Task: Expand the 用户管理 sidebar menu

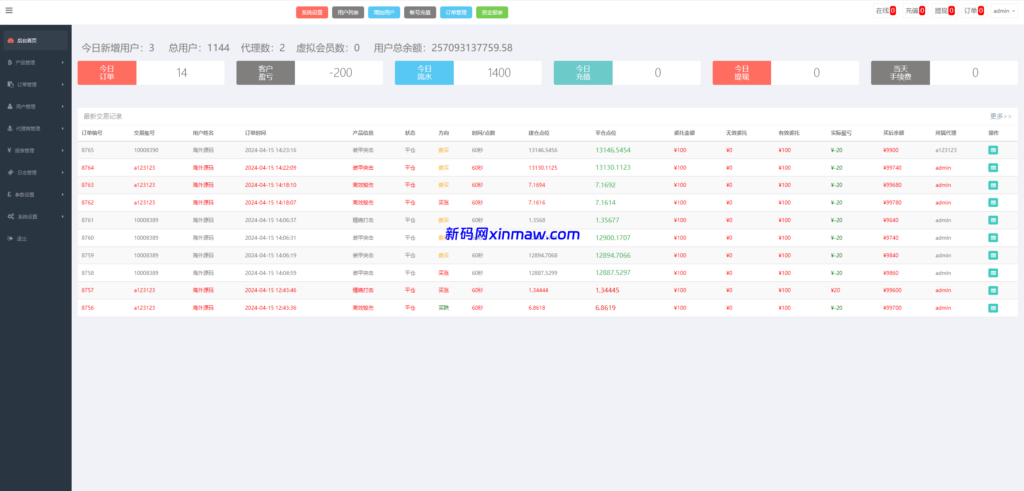Action: [27, 106]
